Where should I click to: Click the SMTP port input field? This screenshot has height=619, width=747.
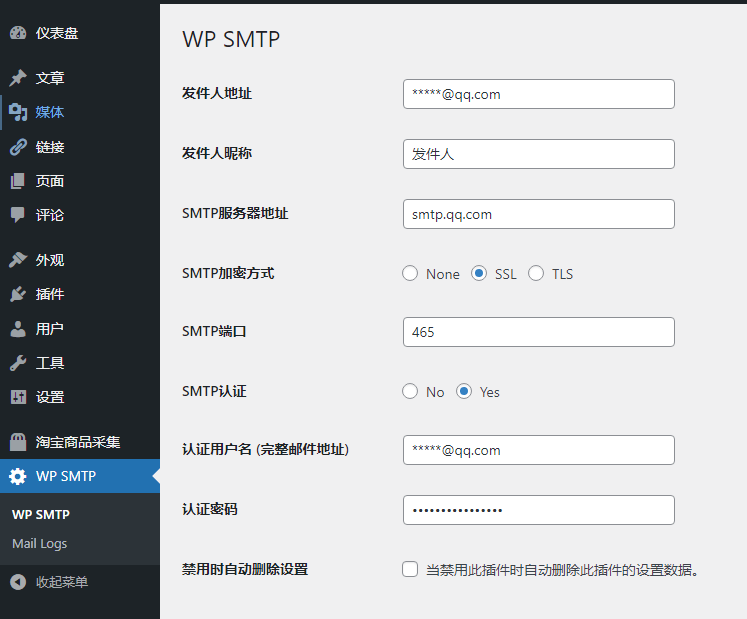(x=538, y=332)
